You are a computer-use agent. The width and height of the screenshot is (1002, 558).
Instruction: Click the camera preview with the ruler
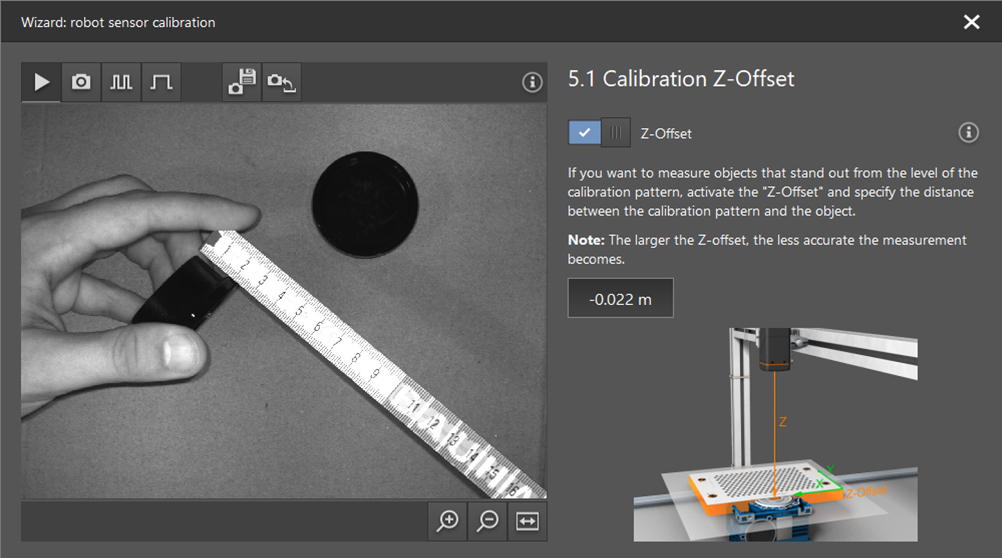click(x=284, y=300)
